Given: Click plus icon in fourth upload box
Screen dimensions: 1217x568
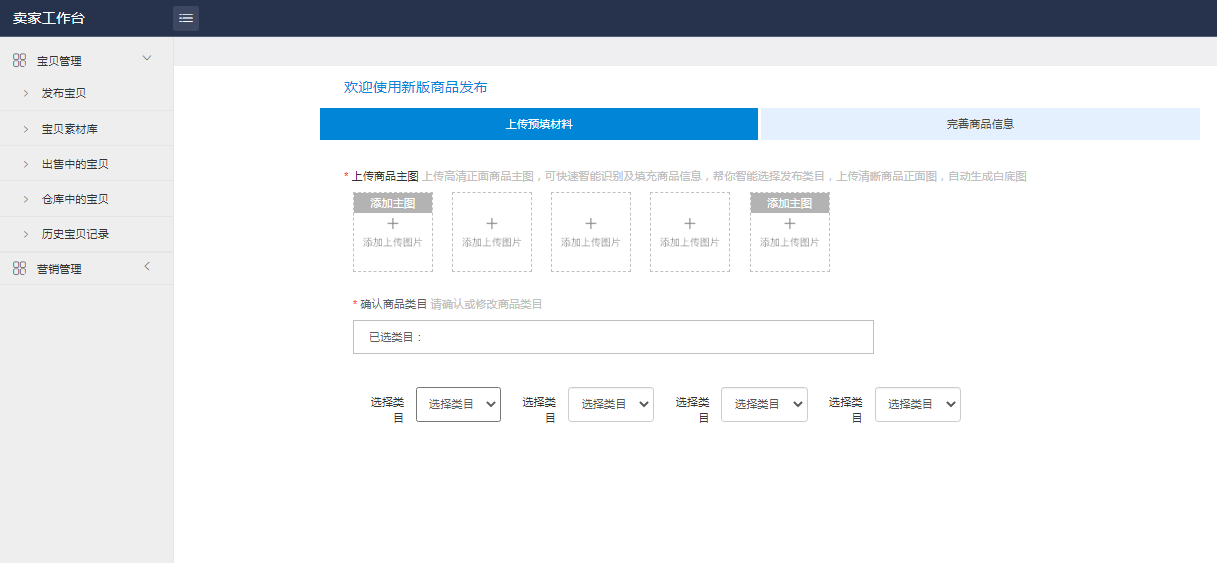Looking at the screenshot, I should coord(690,224).
